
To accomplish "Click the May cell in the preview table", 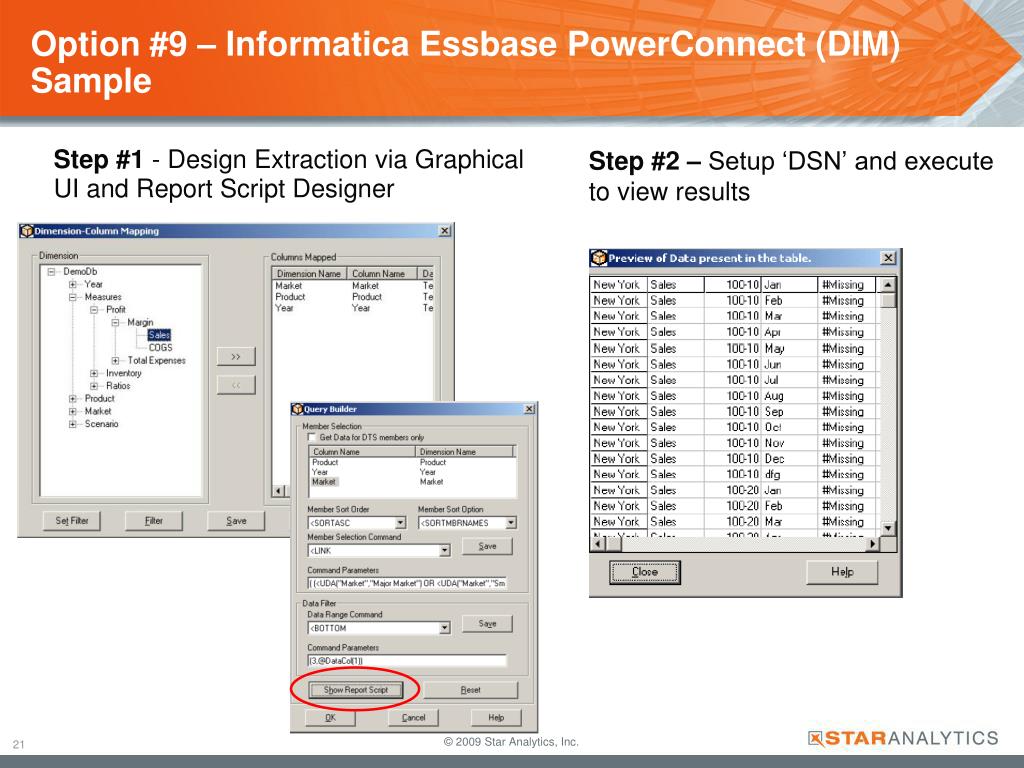I will [790, 349].
